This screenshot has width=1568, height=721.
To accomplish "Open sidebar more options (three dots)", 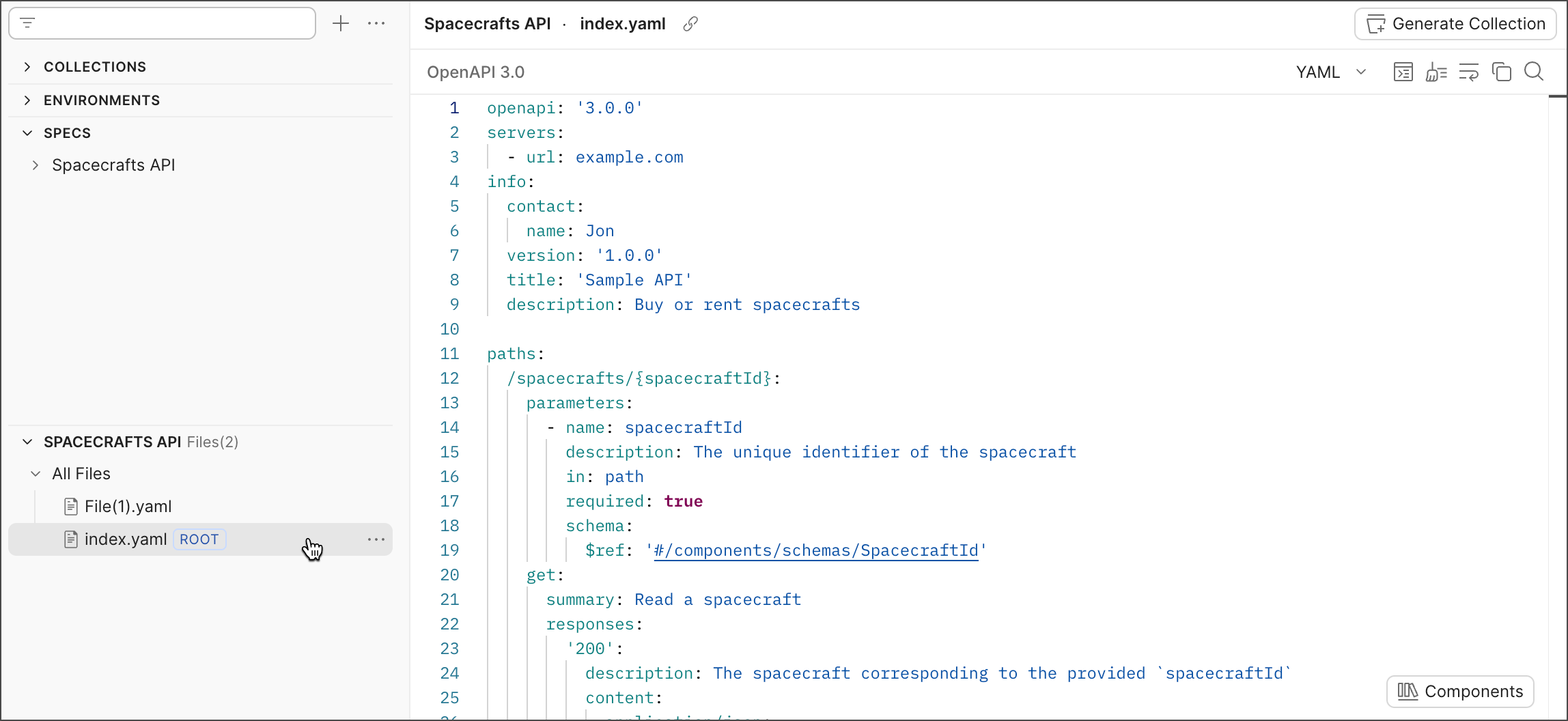I will point(376,24).
